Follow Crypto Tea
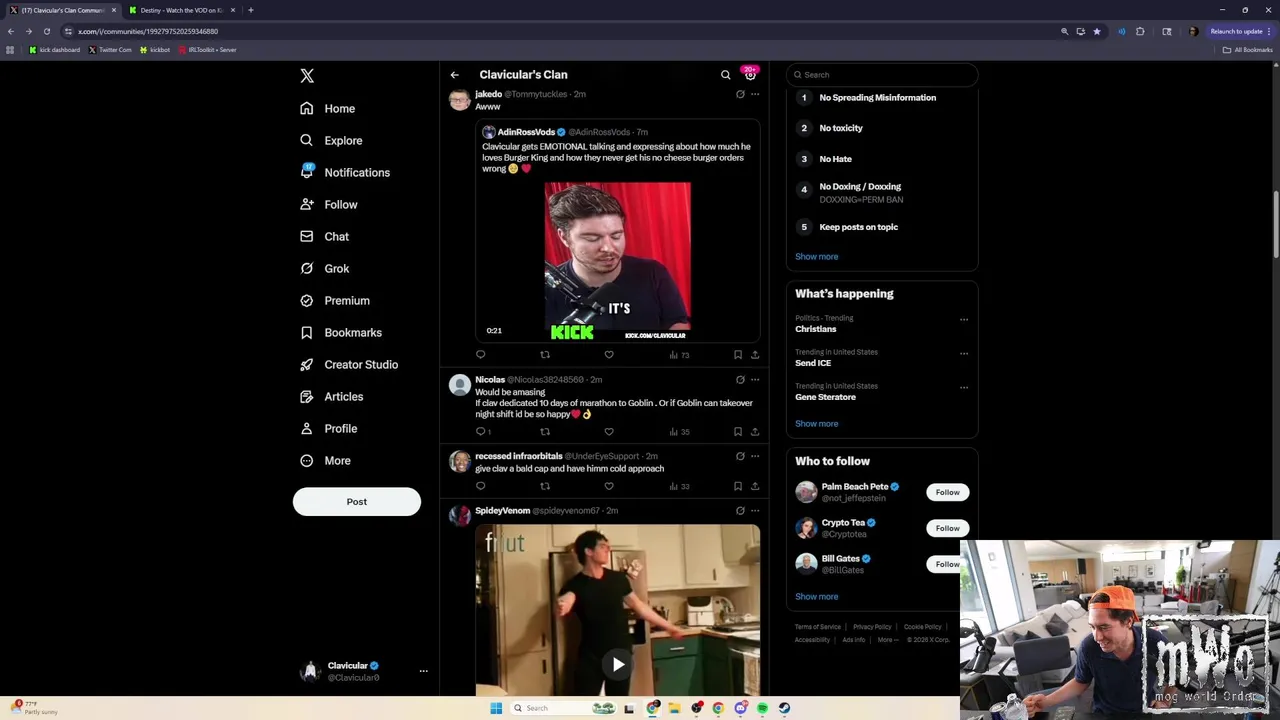This screenshot has width=1280, height=720. [947, 528]
